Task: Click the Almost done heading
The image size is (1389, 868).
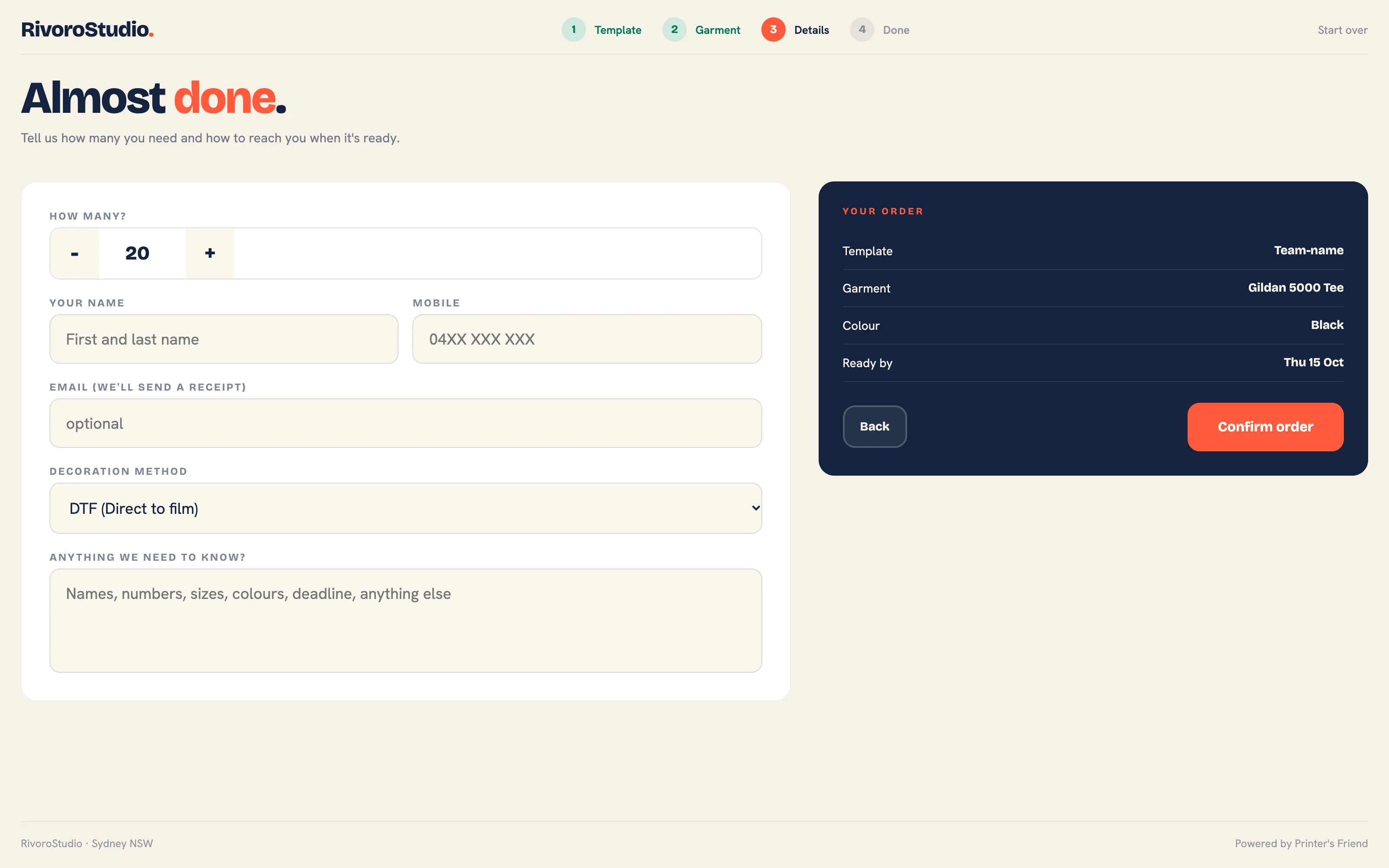Action: (154, 98)
